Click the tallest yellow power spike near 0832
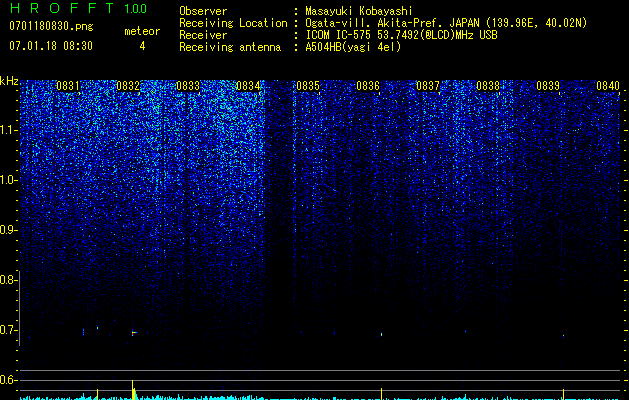 click(x=133, y=390)
